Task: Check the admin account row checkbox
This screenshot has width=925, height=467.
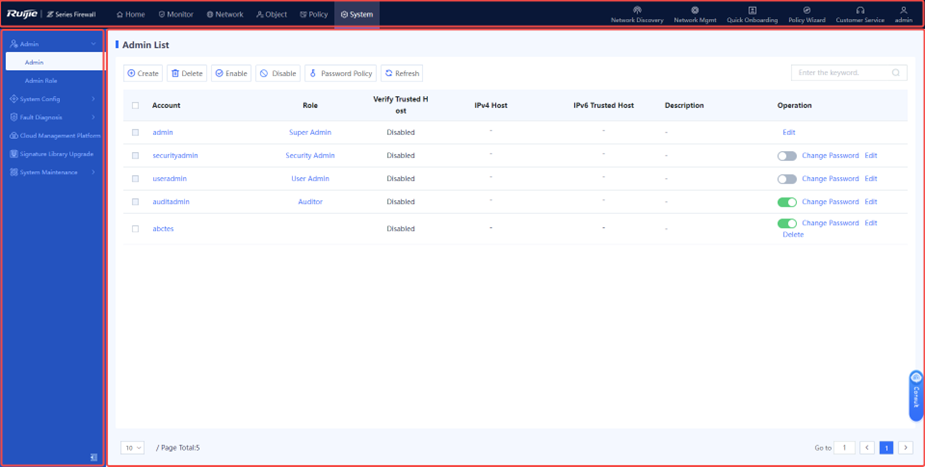Action: [136, 133]
